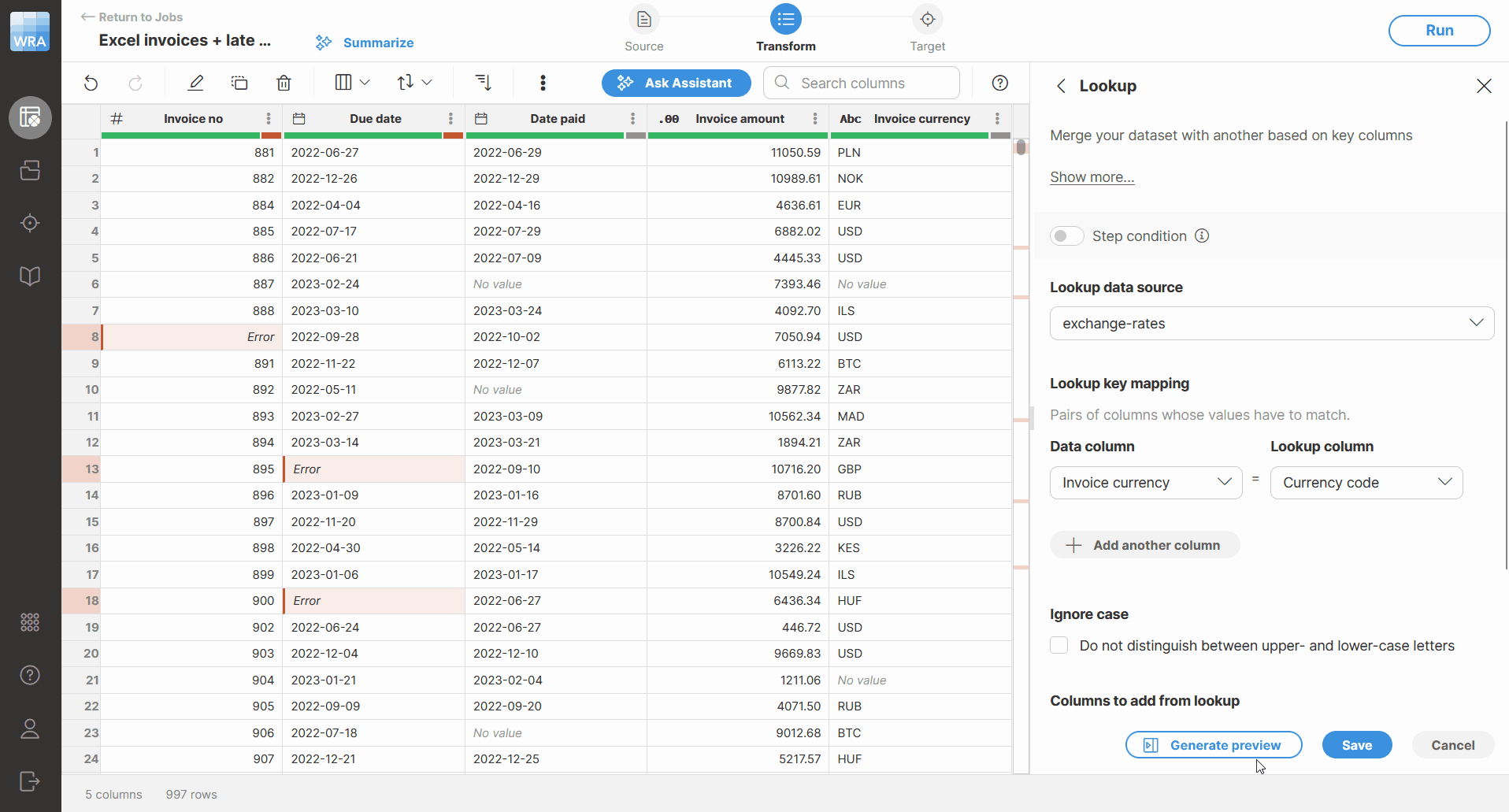This screenshot has height=812, width=1509.
Task: Click the trash delete icon
Action: tap(284, 83)
